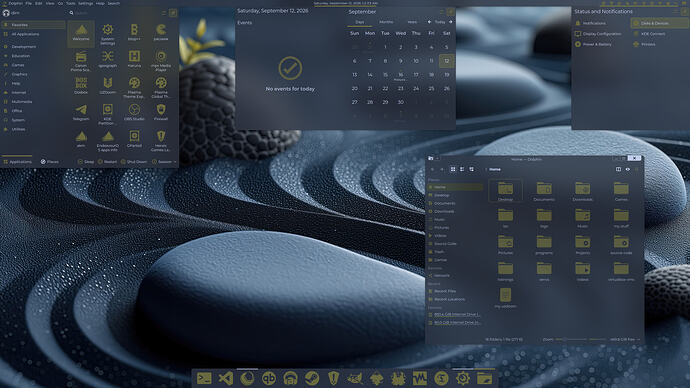Screen dimensions: 690x388
Task: Toggle Dolphin split view
Action: point(618,169)
